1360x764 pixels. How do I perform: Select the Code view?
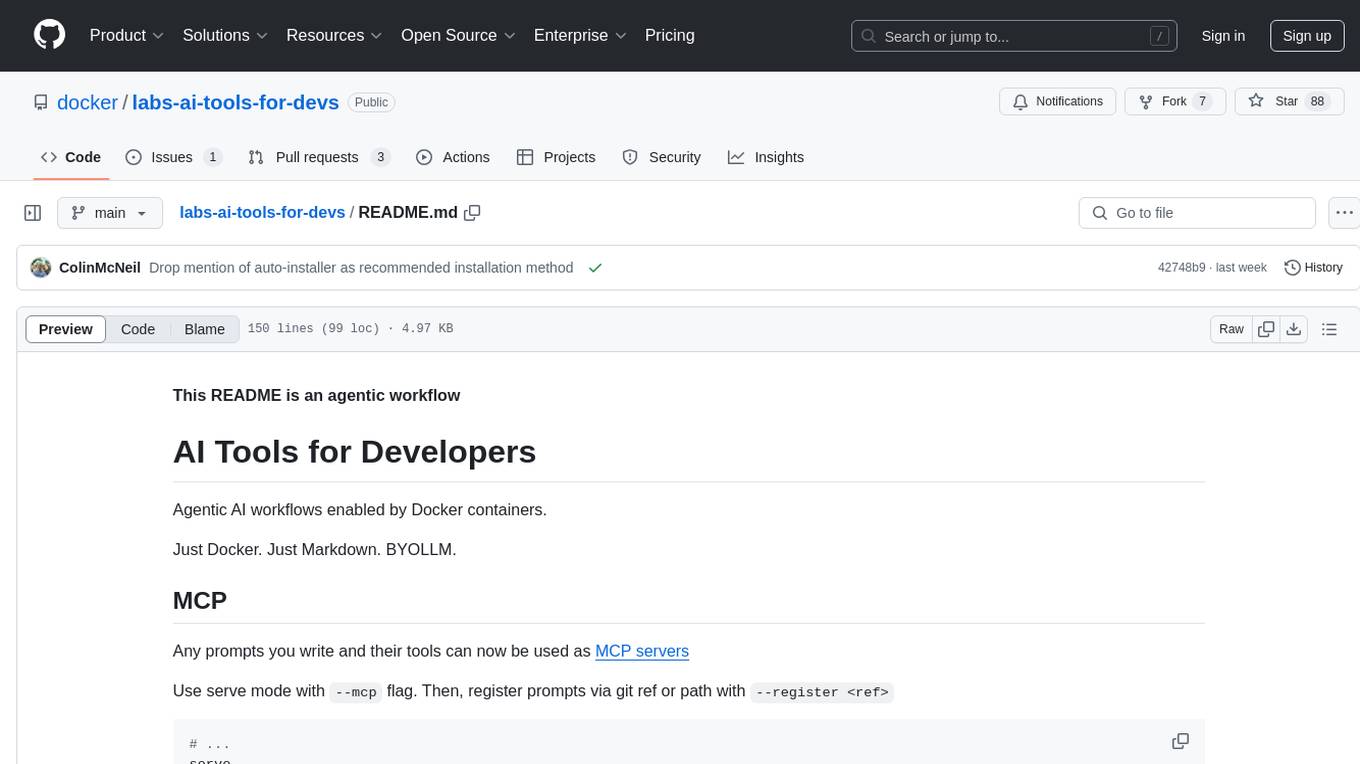[x=138, y=329]
